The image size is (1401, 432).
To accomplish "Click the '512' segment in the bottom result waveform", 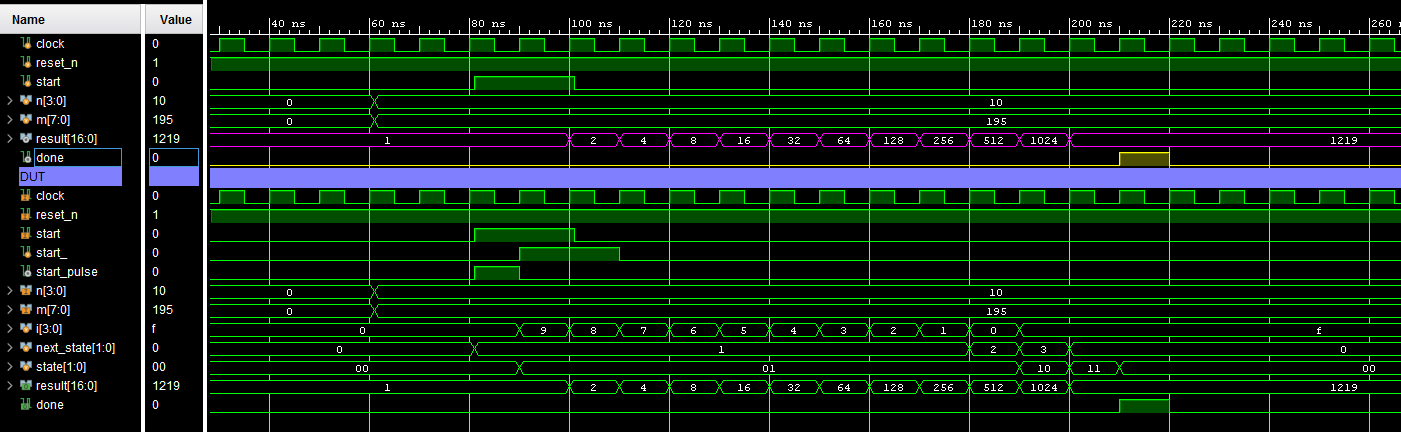I will (x=994, y=386).
